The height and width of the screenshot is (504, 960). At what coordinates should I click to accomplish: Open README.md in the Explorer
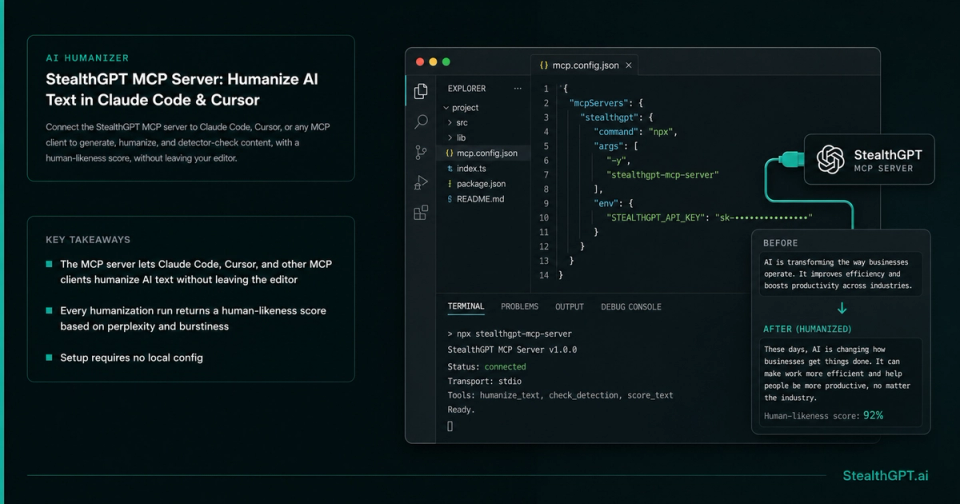pyautogui.click(x=476, y=199)
